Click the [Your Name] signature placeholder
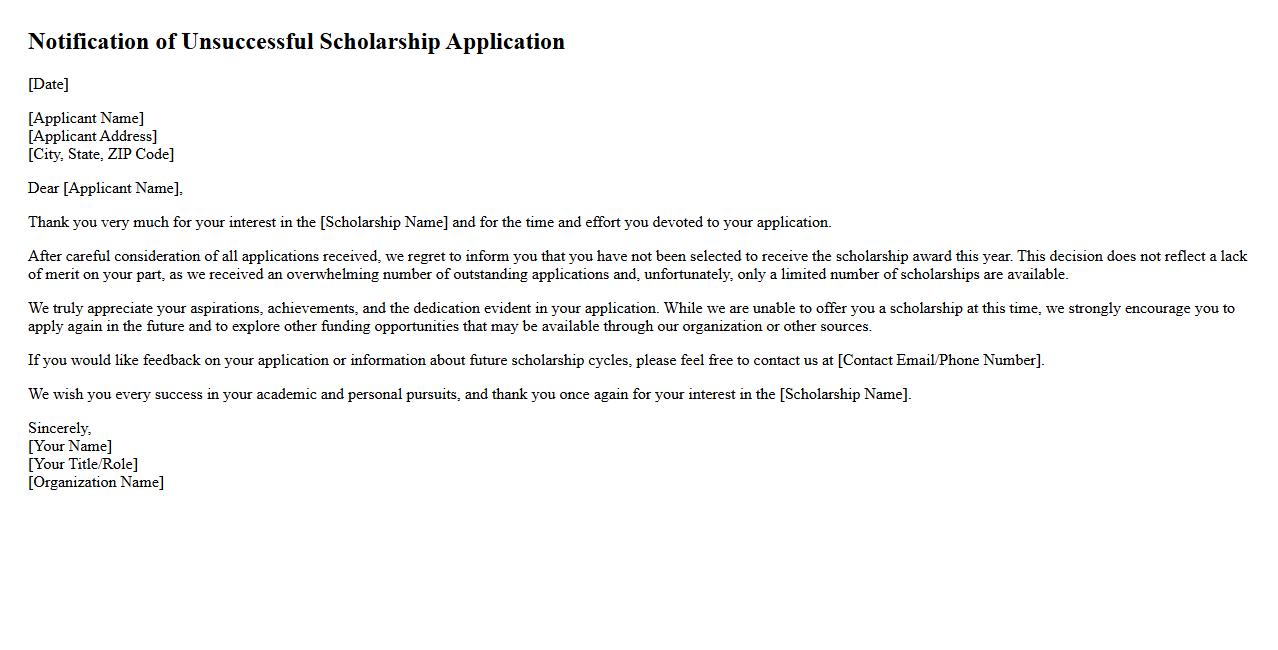1278x650 pixels. 70,446
